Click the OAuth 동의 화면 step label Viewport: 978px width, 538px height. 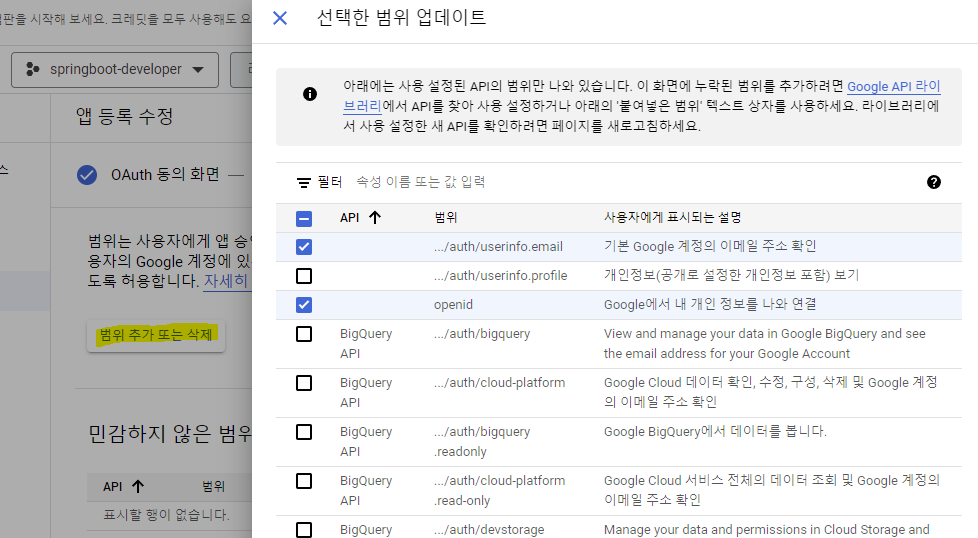pos(165,175)
